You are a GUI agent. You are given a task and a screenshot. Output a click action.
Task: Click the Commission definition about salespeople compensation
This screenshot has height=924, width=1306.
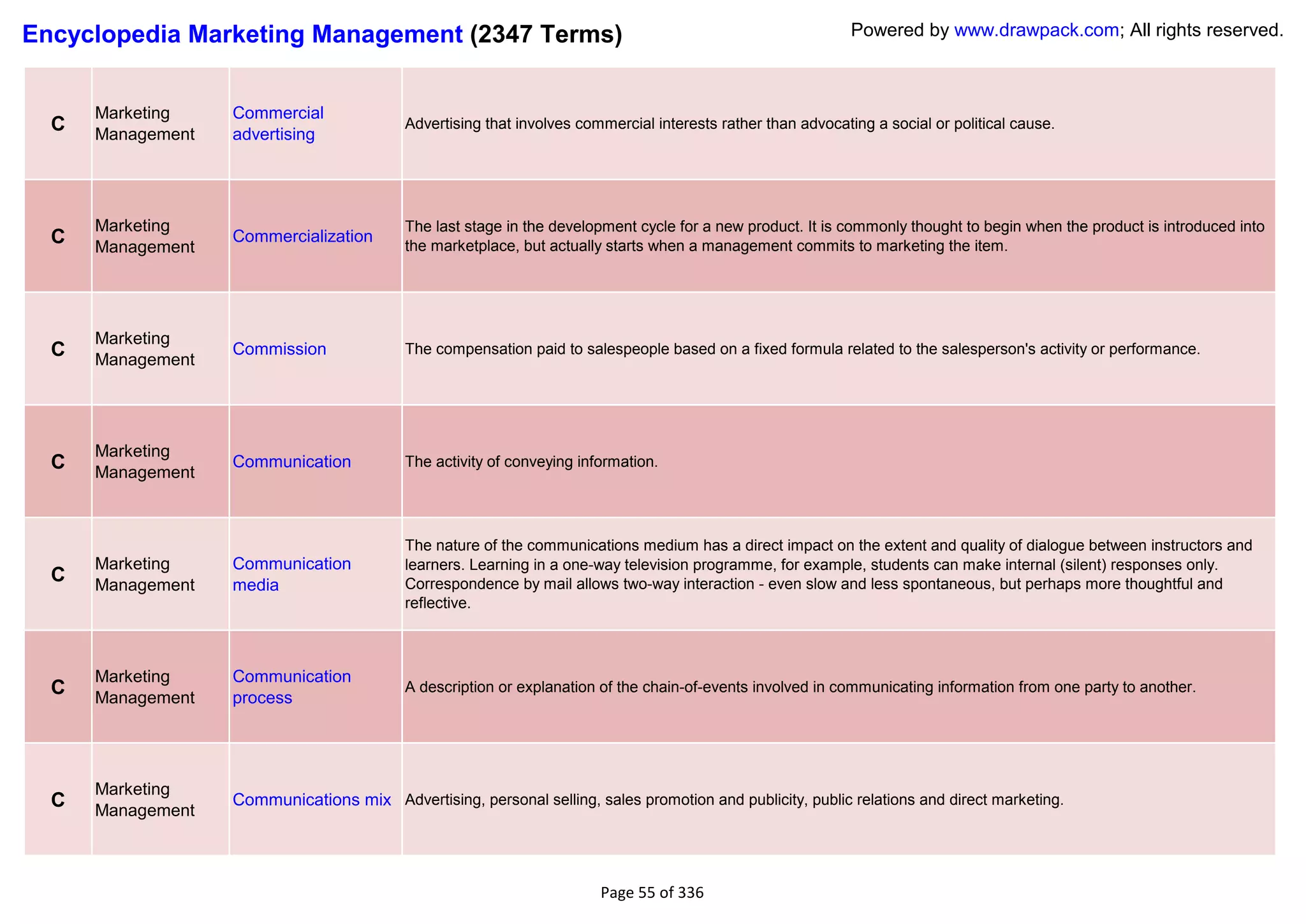tap(802, 349)
